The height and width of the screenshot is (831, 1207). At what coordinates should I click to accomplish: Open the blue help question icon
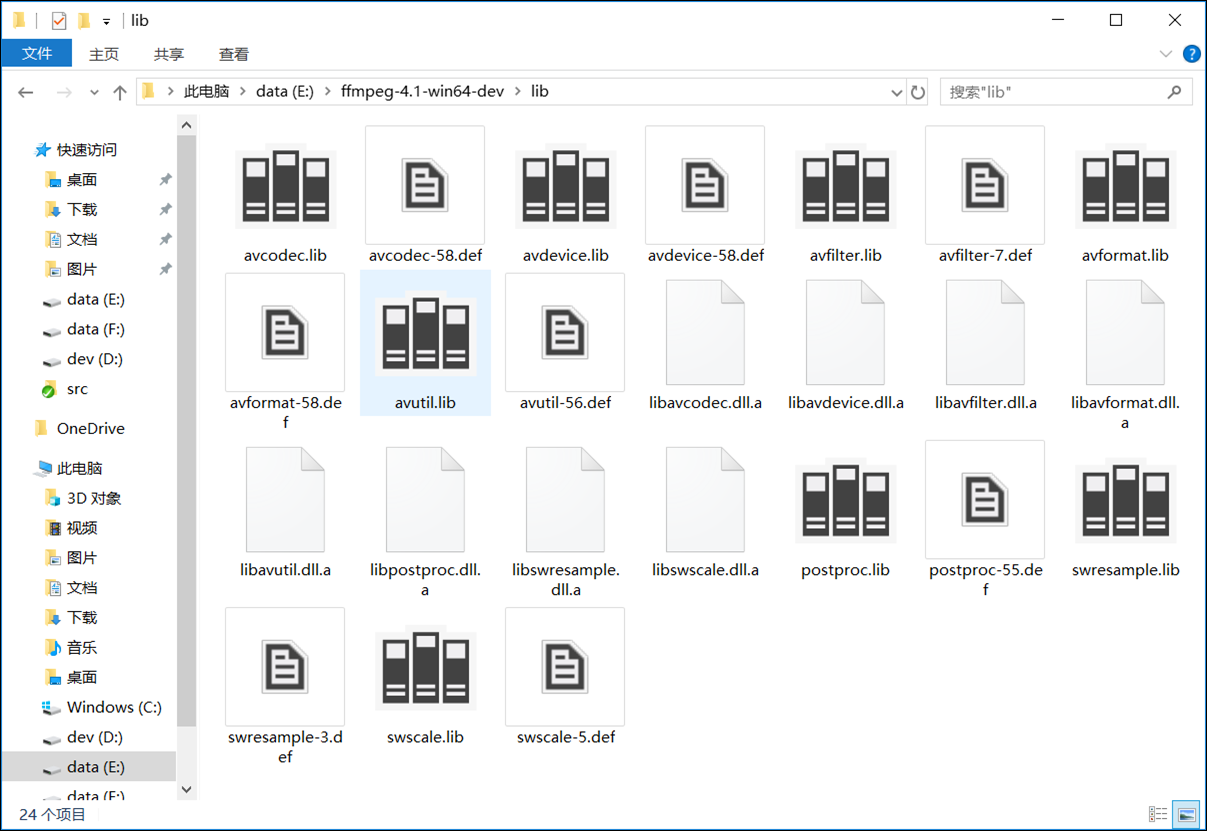tap(1191, 54)
